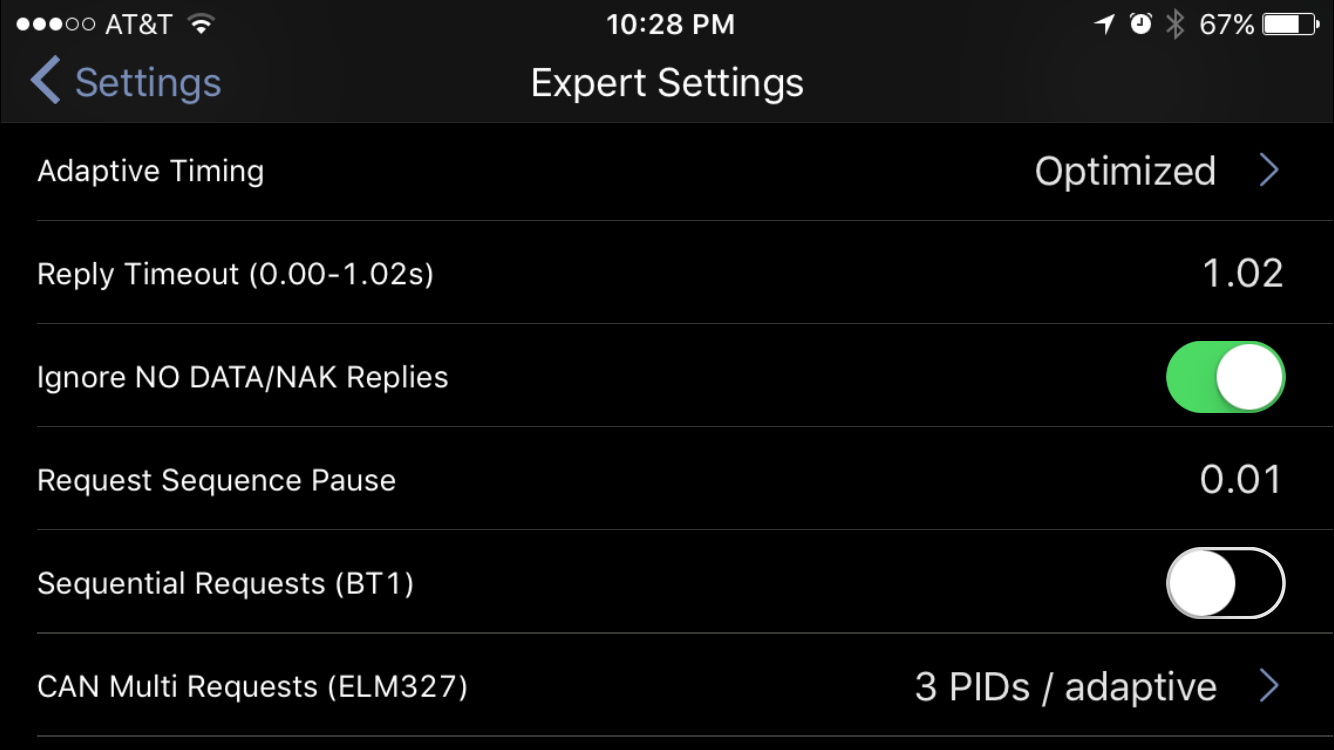Edit Request Sequence Pause value 0.01
The height and width of the screenshot is (750, 1334).
coord(1241,480)
